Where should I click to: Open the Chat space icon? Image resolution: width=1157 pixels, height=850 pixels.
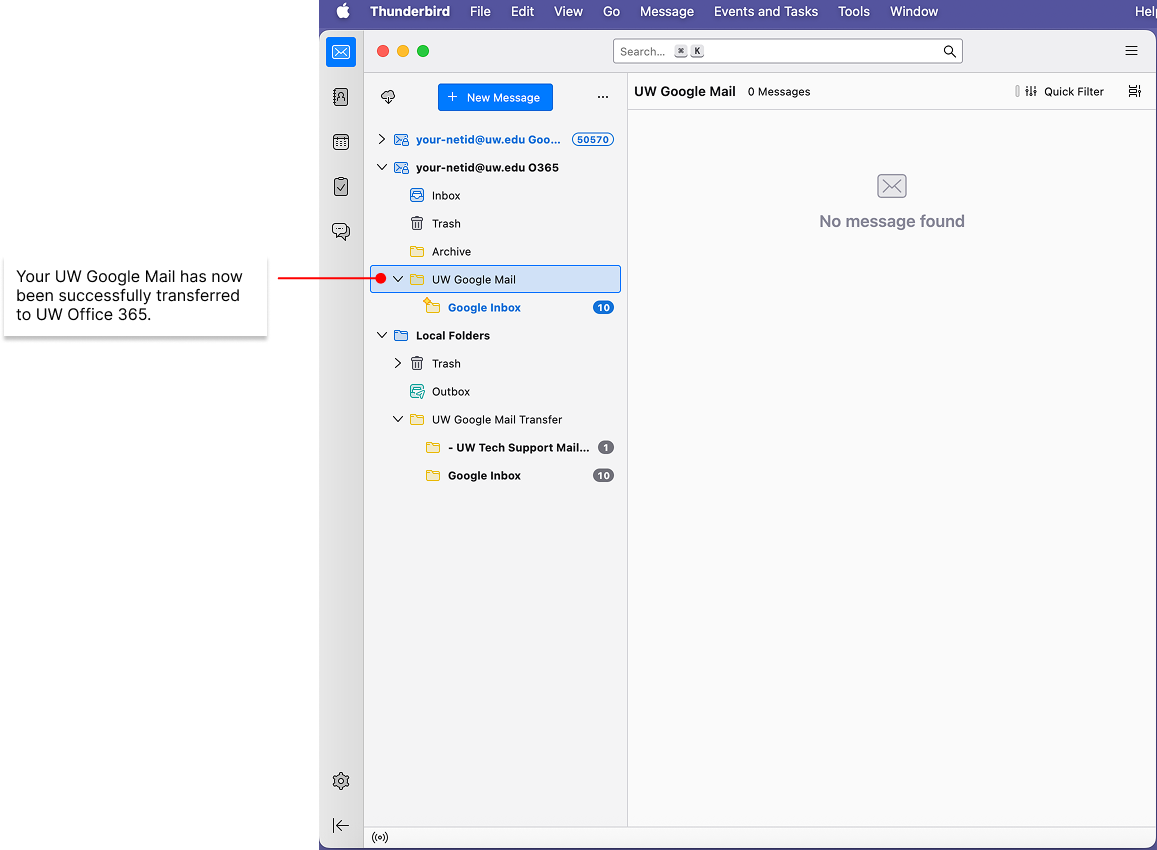point(341,231)
